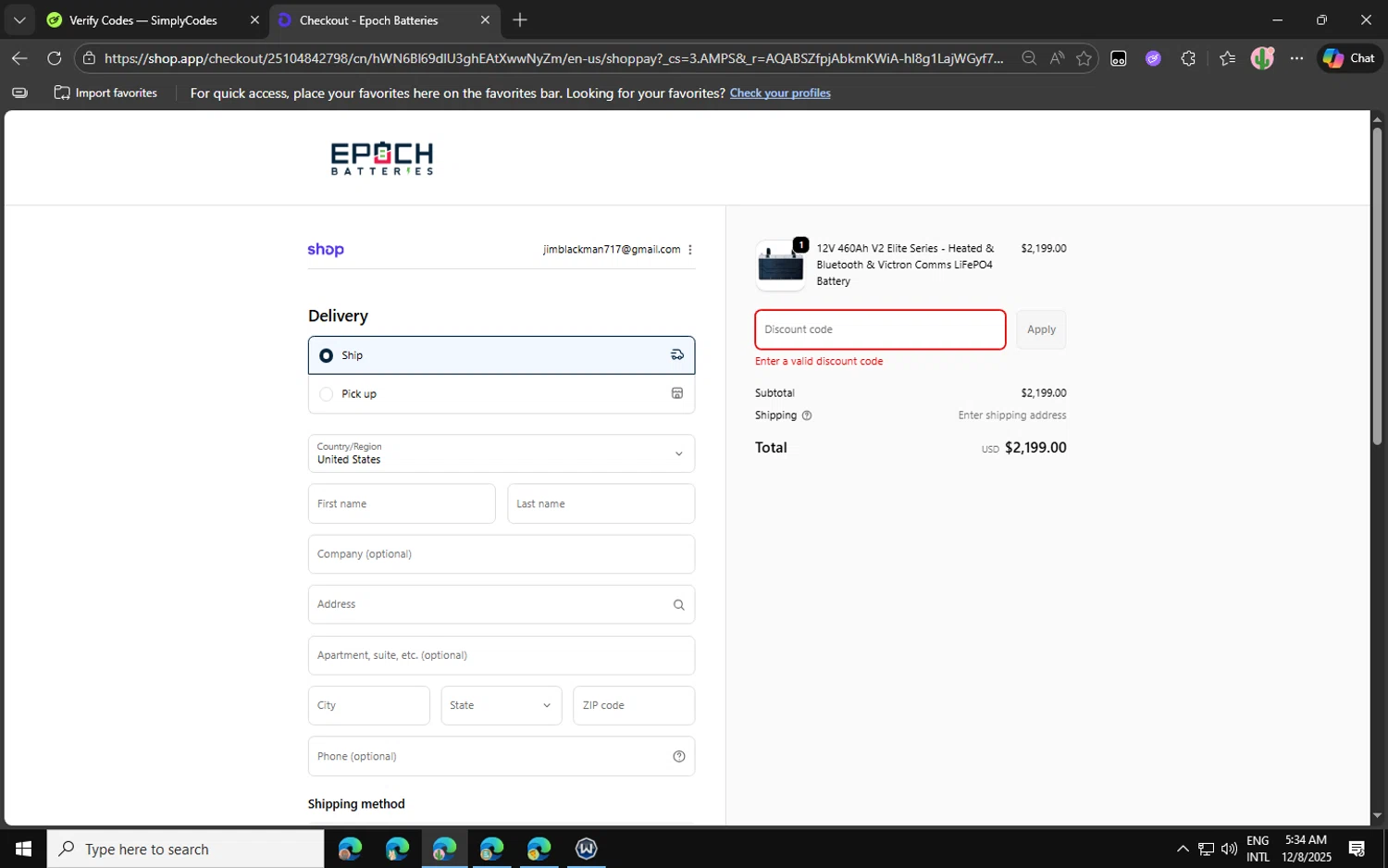Open the clock showing 5:34 AM
1388x868 pixels.
click(1306, 849)
